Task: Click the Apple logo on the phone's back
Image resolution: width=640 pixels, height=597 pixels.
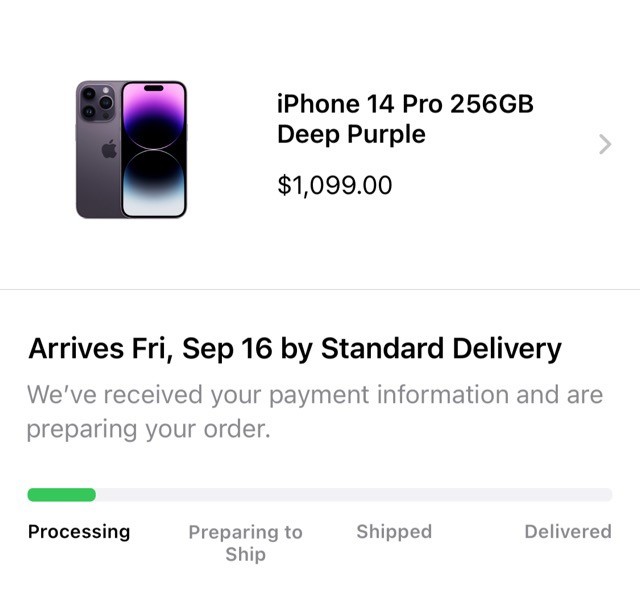Action: coord(109,149)
